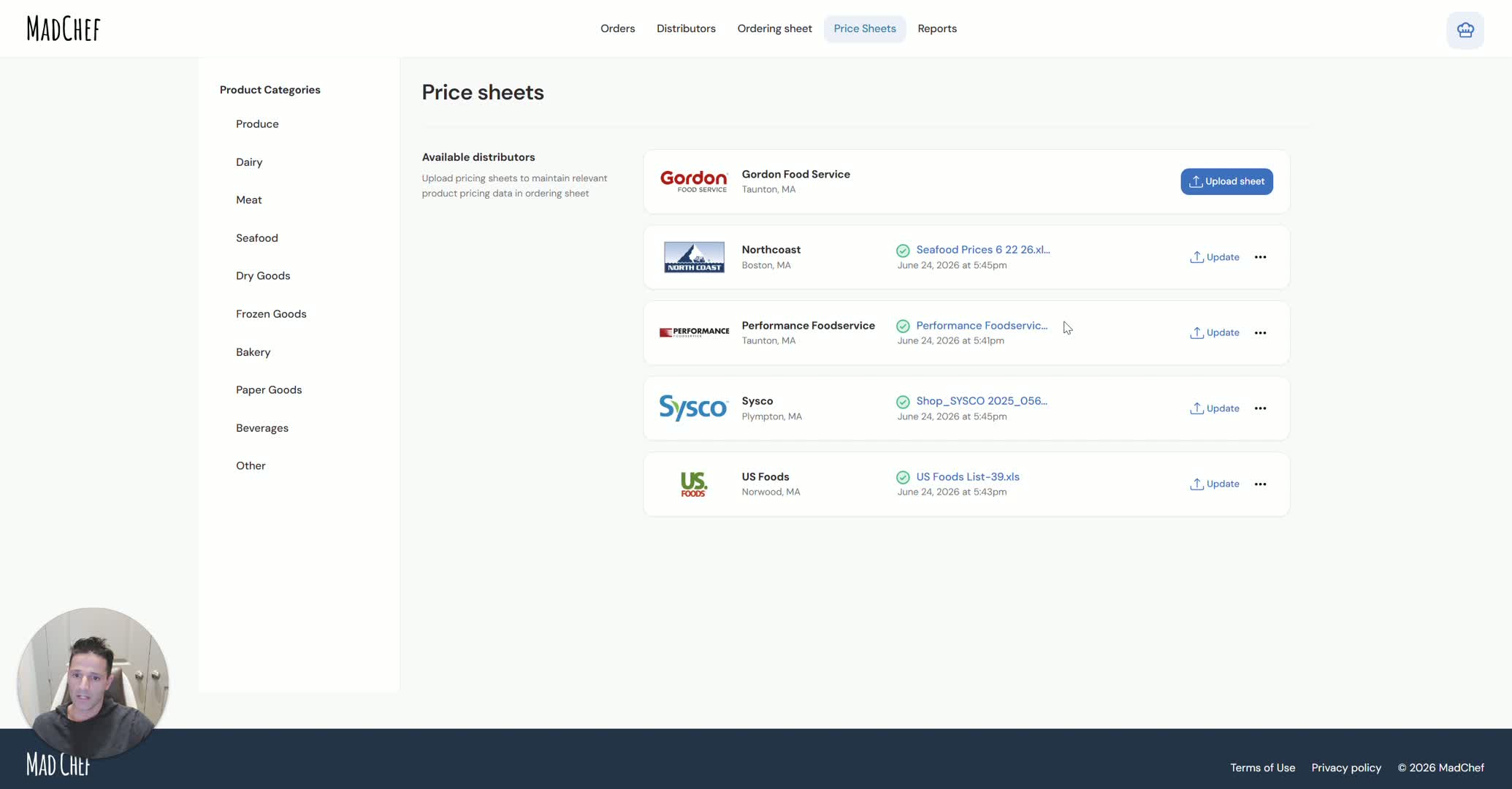Click the Performance Foodservice logo
The width and height of the screenshot is (1512, 789).
pos(694,332)
